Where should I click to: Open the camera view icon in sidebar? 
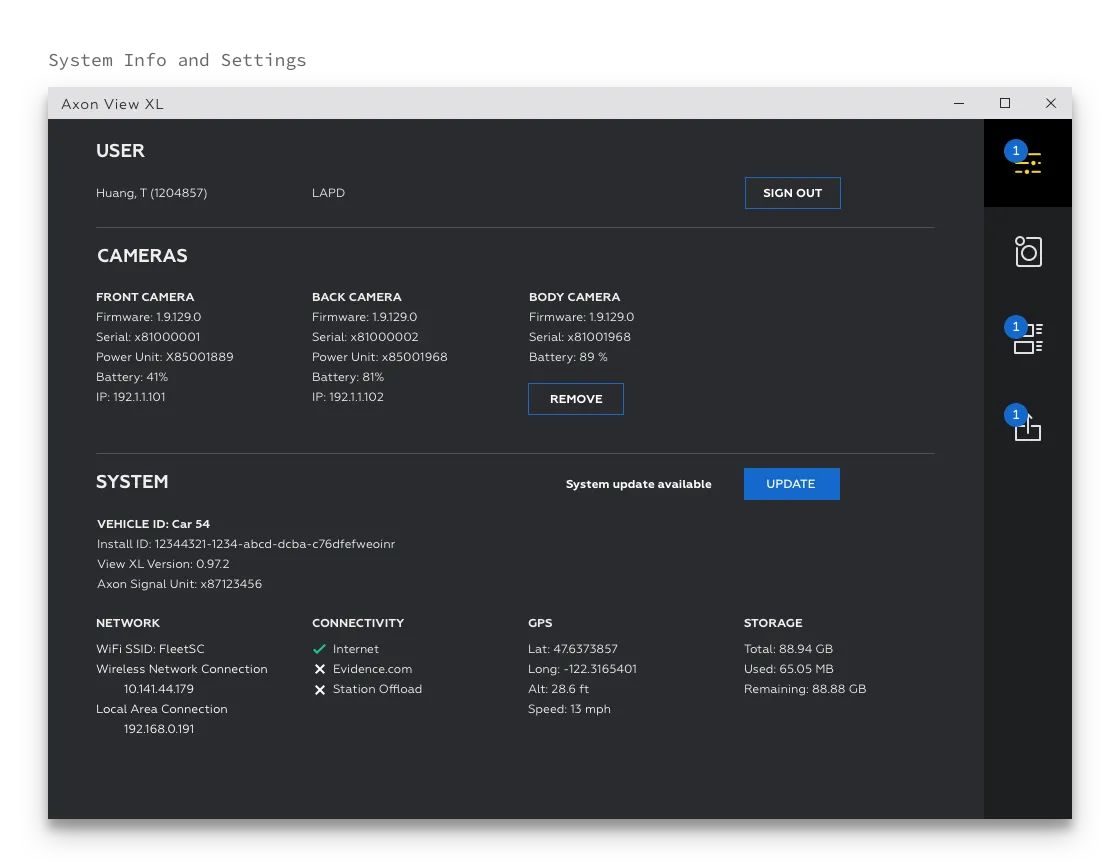point(1028,251)
